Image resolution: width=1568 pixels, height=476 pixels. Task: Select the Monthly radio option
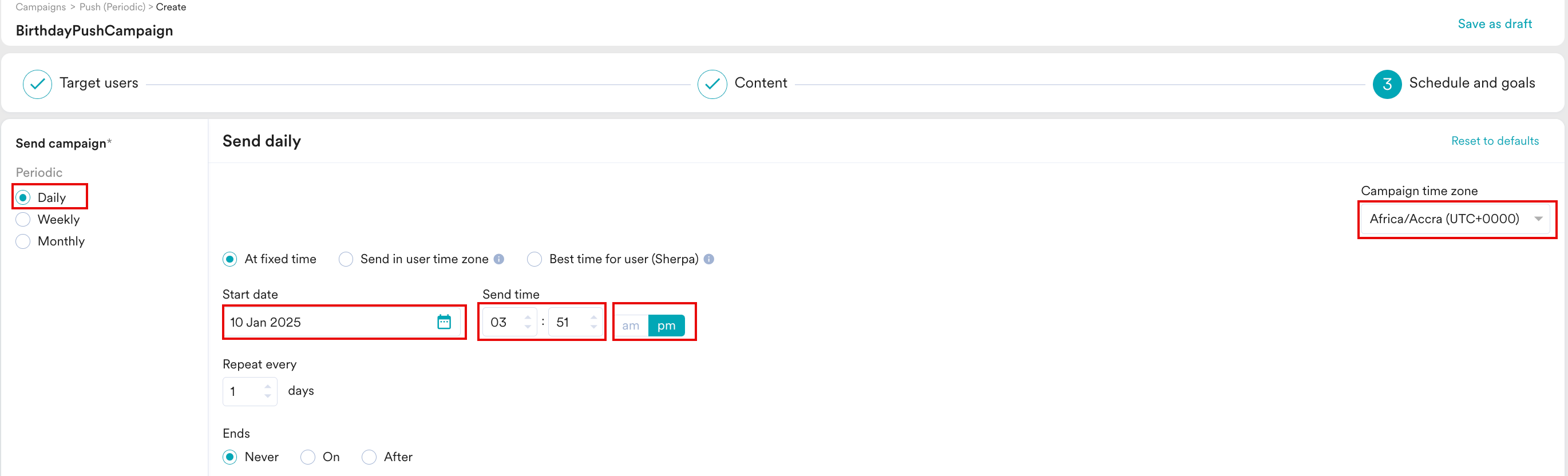pyautogui.click(x=23, y=241)
